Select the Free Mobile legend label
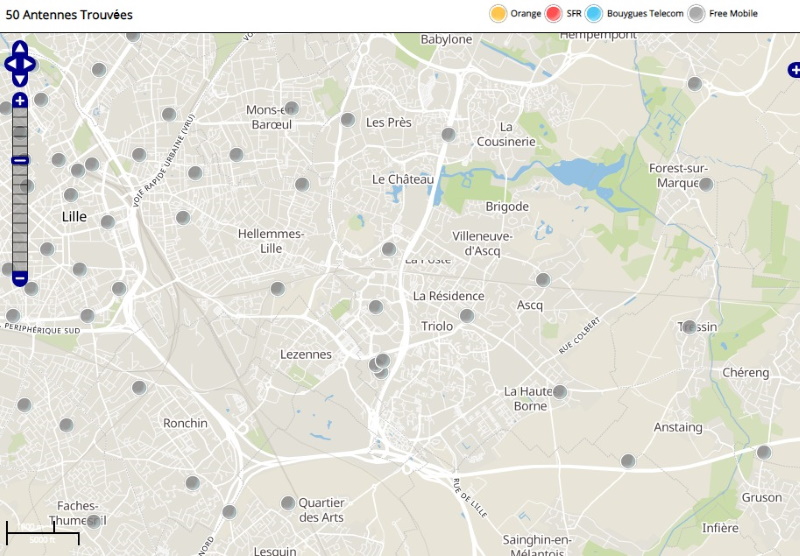 pyautogui.click(x=733, y=14)
